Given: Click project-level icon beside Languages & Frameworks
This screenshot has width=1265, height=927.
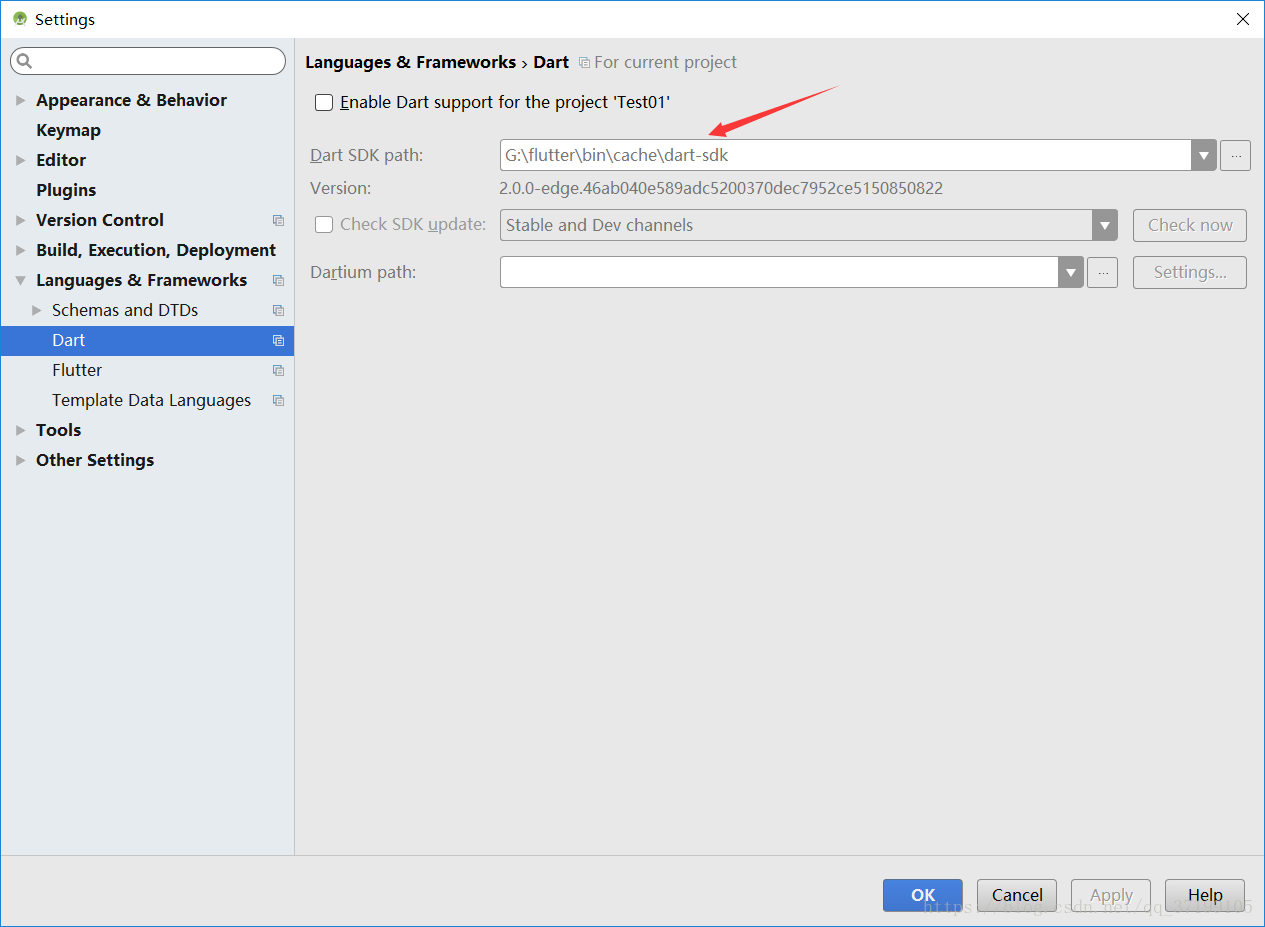Looking at the screenshot, I should pos(278,280).
